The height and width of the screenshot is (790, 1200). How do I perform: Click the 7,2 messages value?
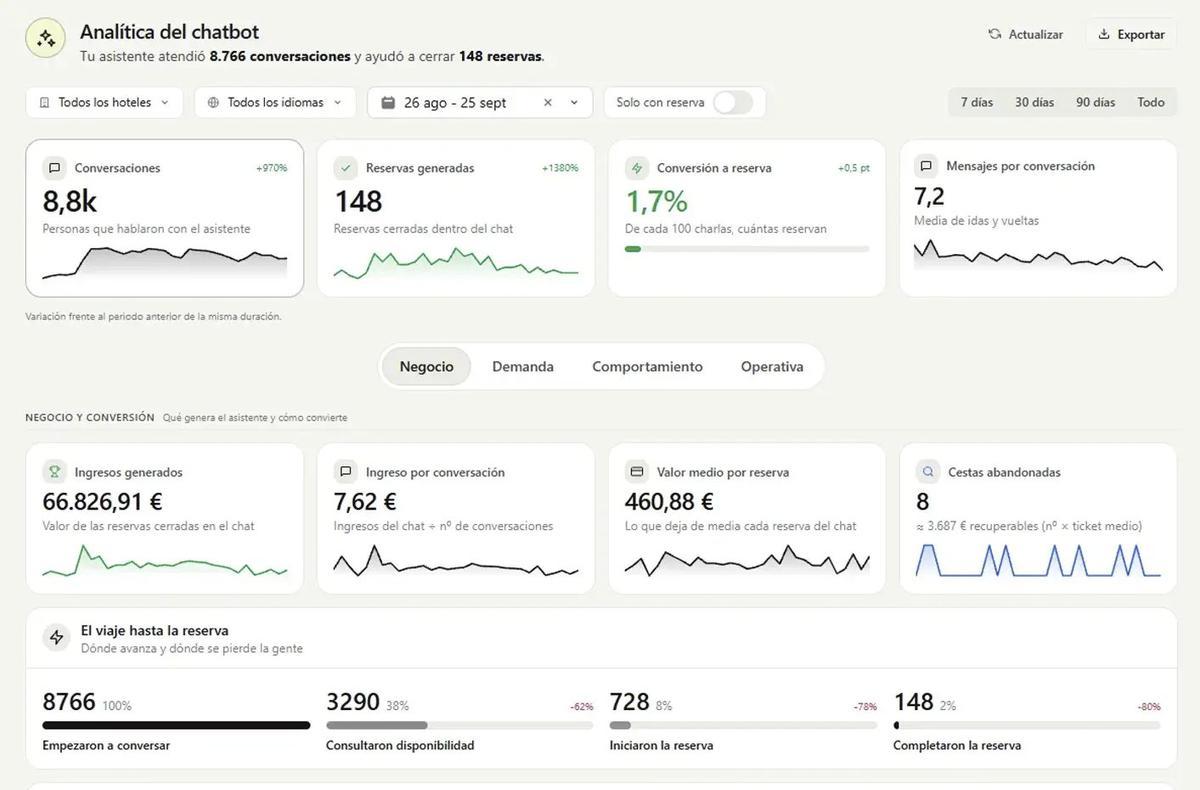(x=929, y=196)
